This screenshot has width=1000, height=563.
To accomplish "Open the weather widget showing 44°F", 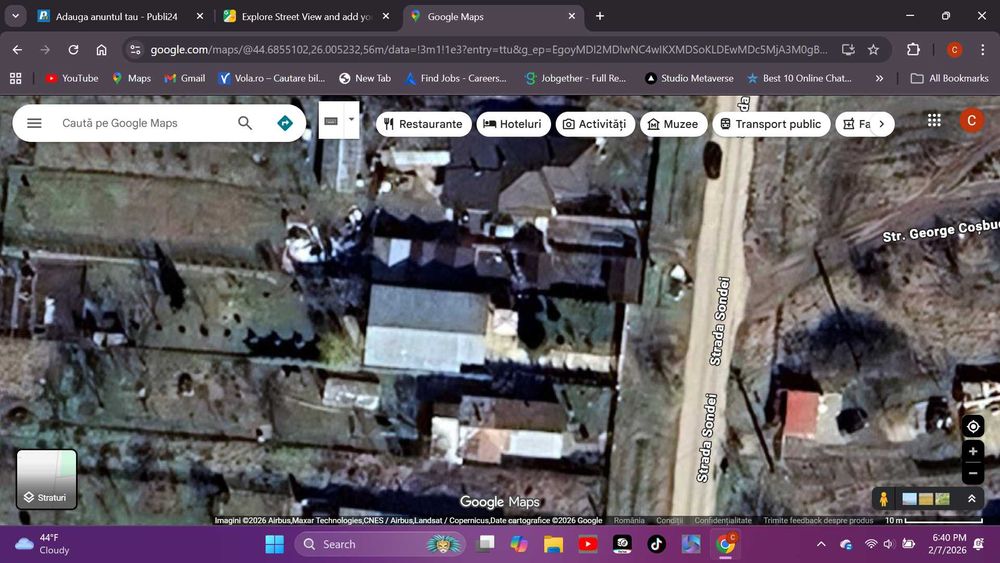I will click(42, 544).
